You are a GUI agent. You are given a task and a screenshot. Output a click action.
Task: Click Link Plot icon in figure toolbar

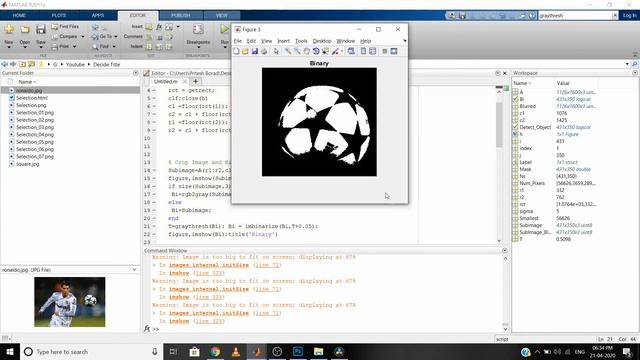point(351,51)
